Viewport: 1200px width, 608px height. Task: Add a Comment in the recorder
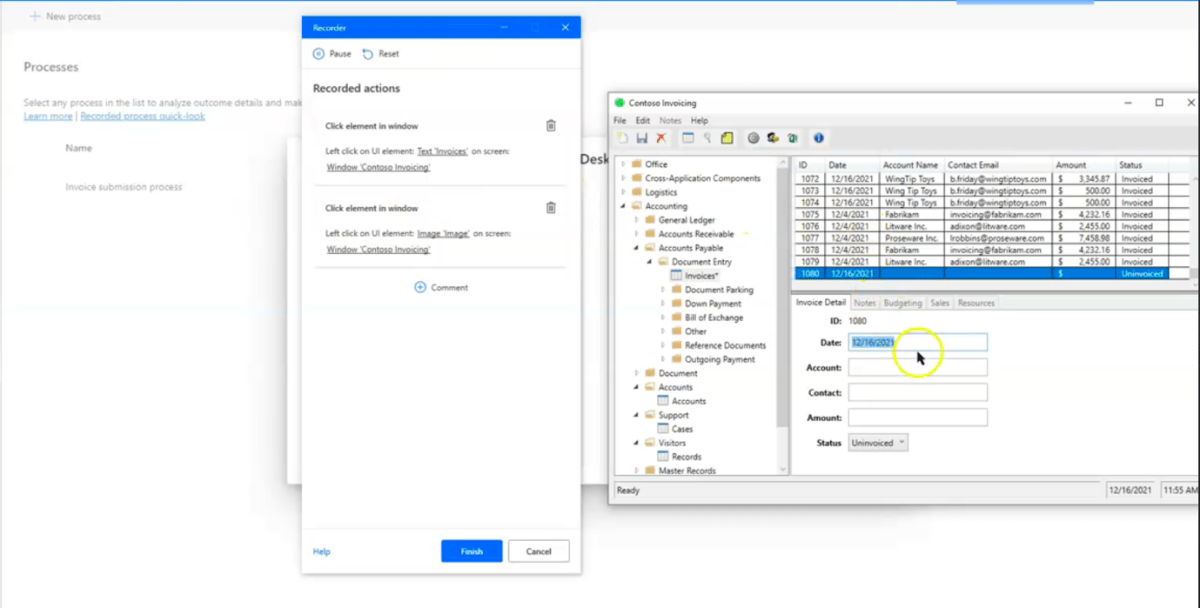click(x=441, y=287)
